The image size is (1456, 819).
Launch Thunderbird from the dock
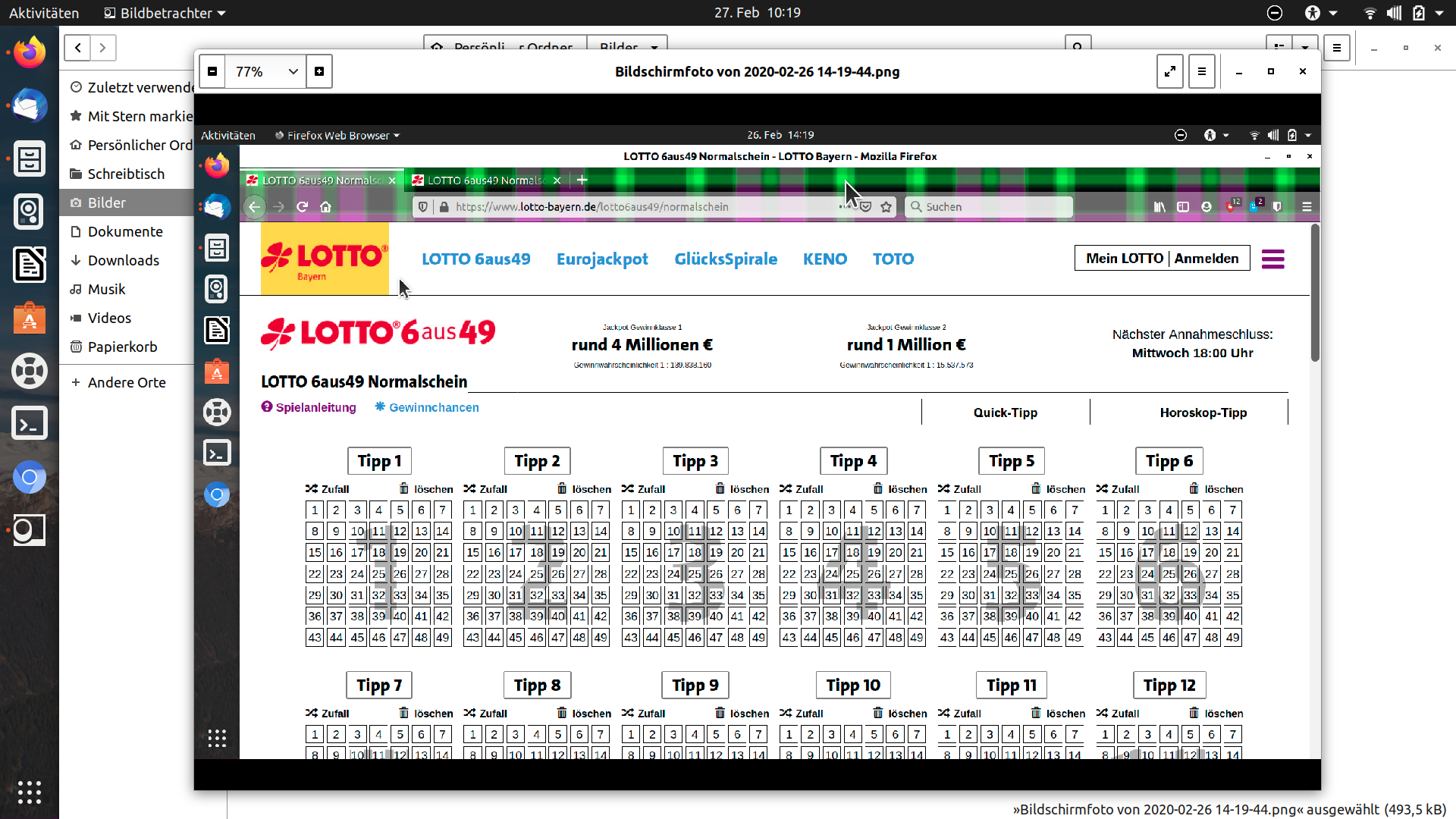[30, 106]
